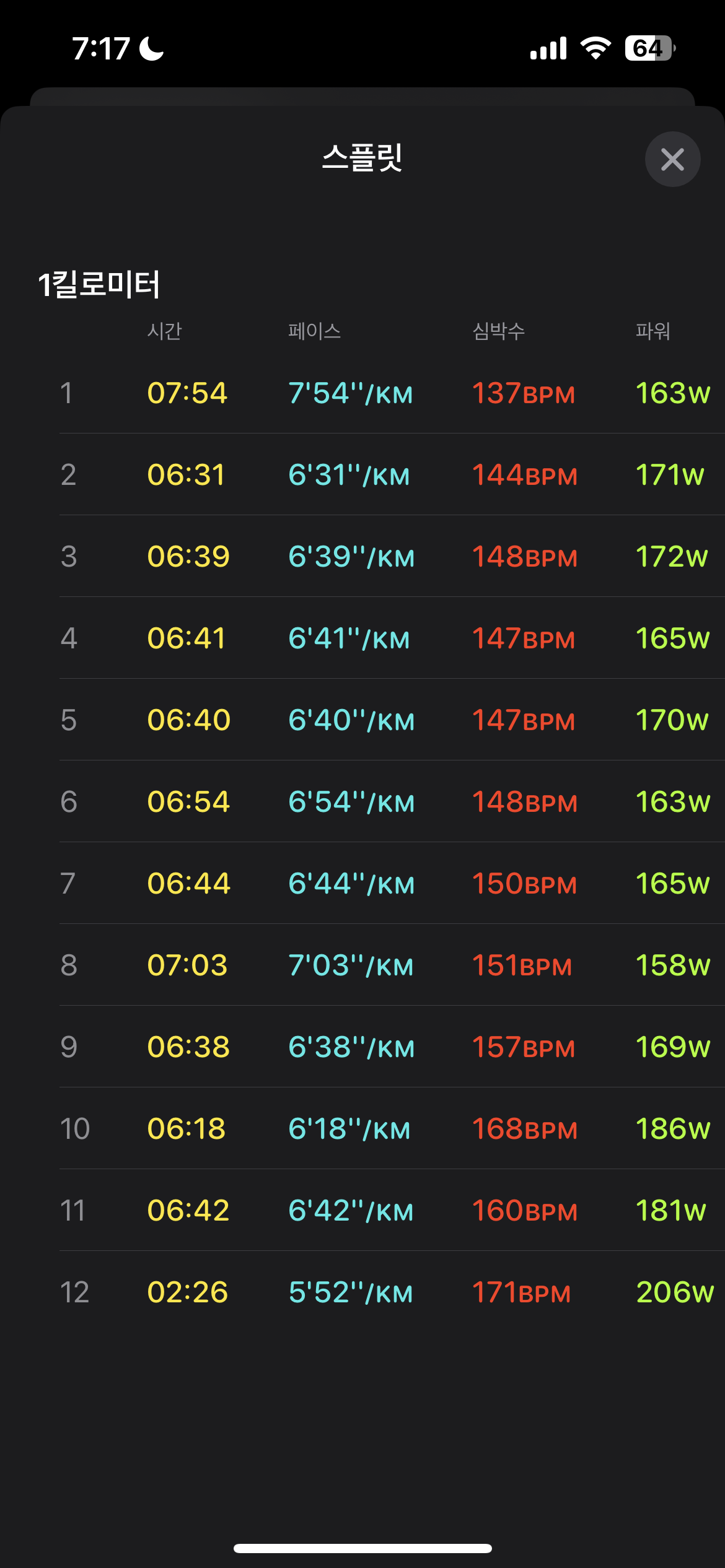Tap the sleep focus moon icon
The height and width of the screenshot is (1568, 725).
click(151, 48)
